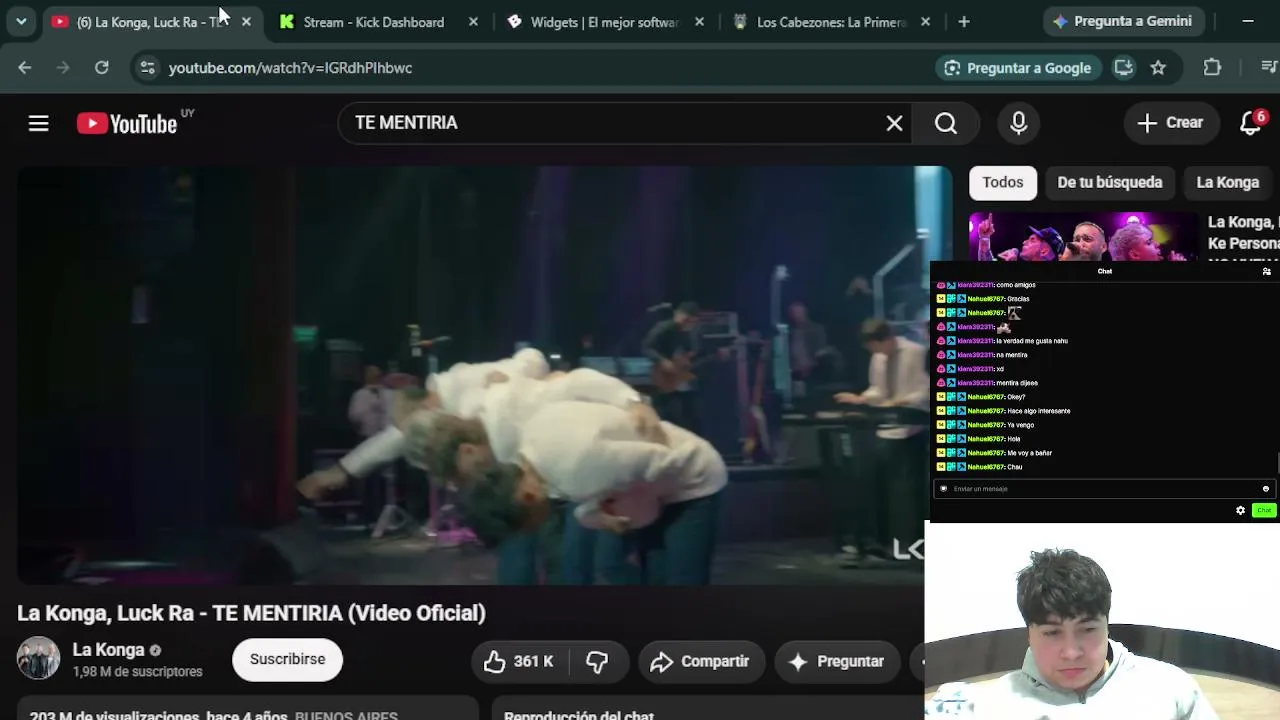This screenshot has width=1280, height=720.
Task: Open the YouTube guide hamburger menu
Action: pos(38,123)
